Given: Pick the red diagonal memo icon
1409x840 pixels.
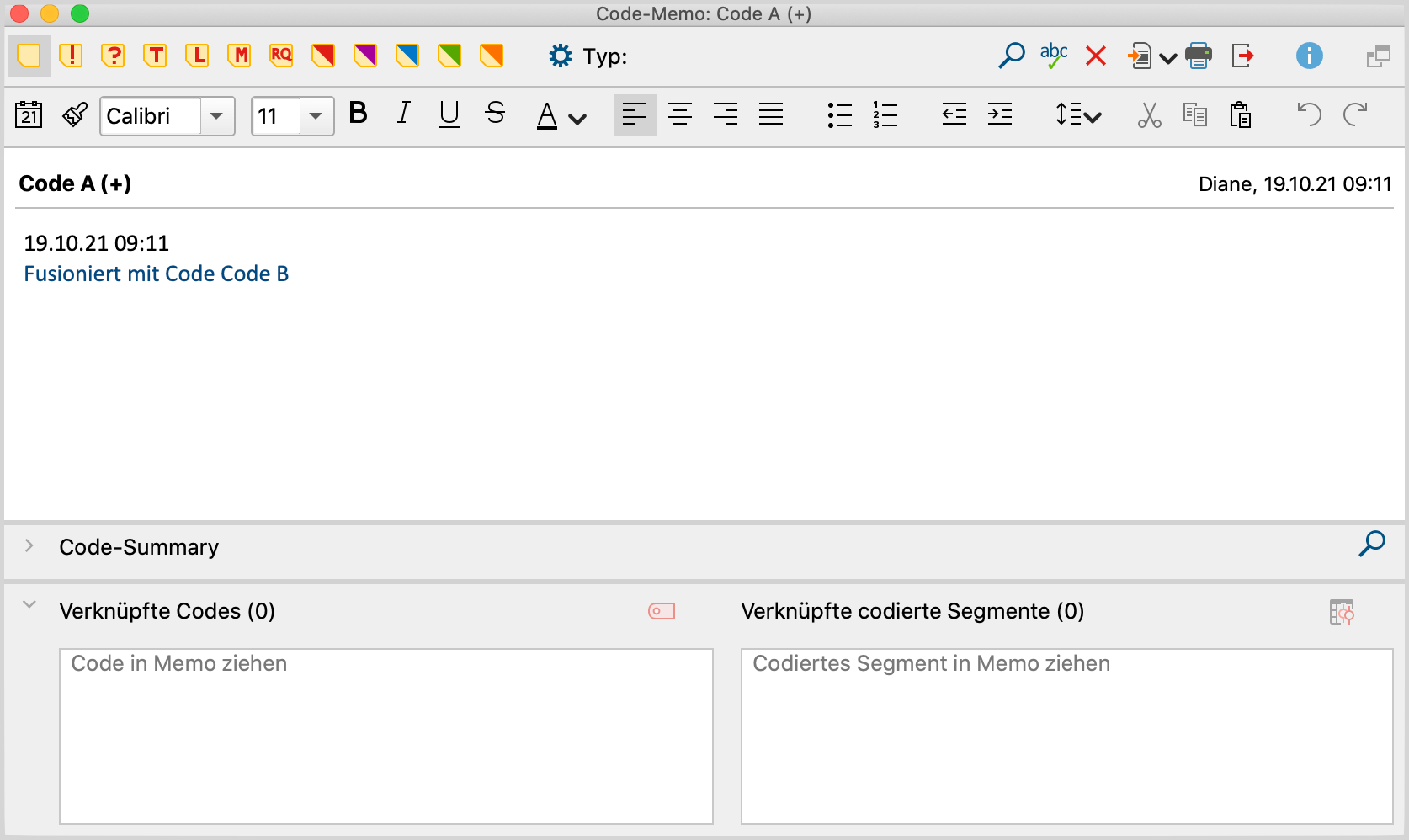Looking at the screenshot, I should pyautogui.click(x=323, y=56).
